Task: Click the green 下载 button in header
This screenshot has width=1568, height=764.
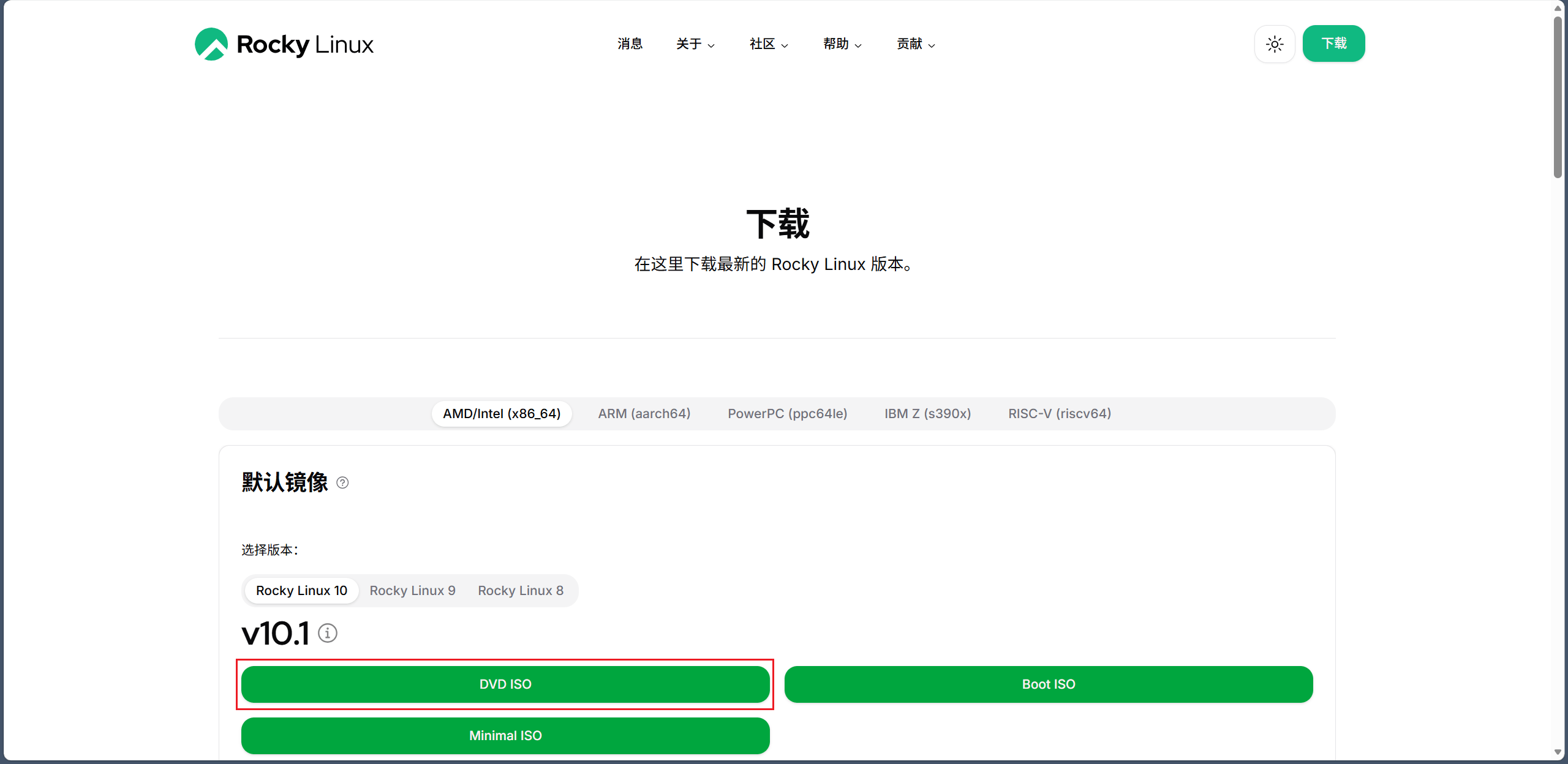Action: (x=1333, y=43)
